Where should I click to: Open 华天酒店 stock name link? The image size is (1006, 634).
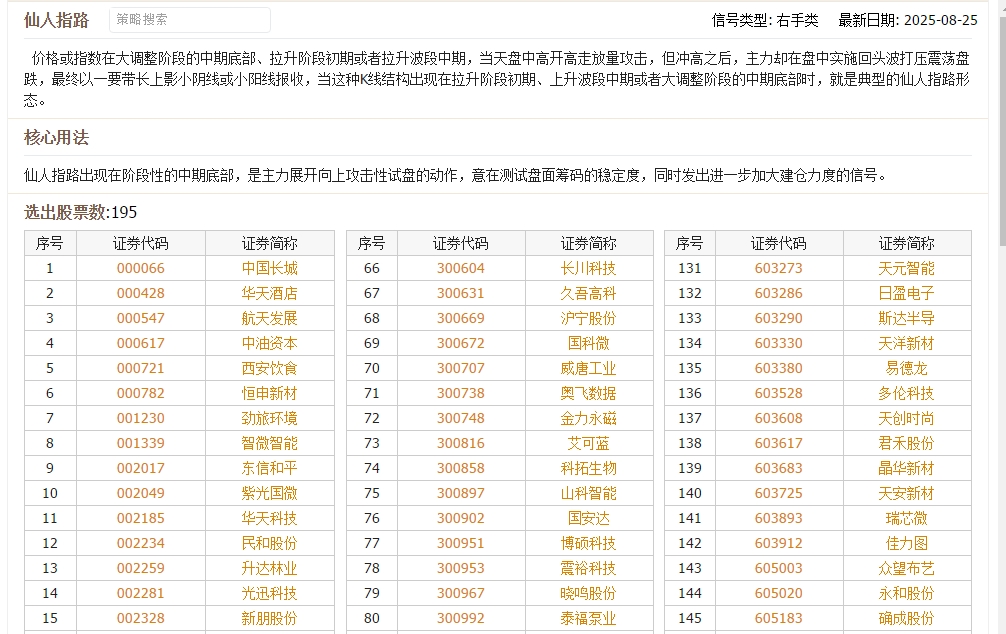coord(269,293)
